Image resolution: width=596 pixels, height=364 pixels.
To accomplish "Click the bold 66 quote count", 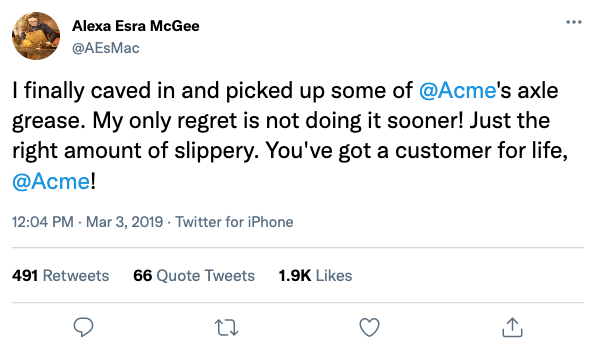I will pos(143,275).
